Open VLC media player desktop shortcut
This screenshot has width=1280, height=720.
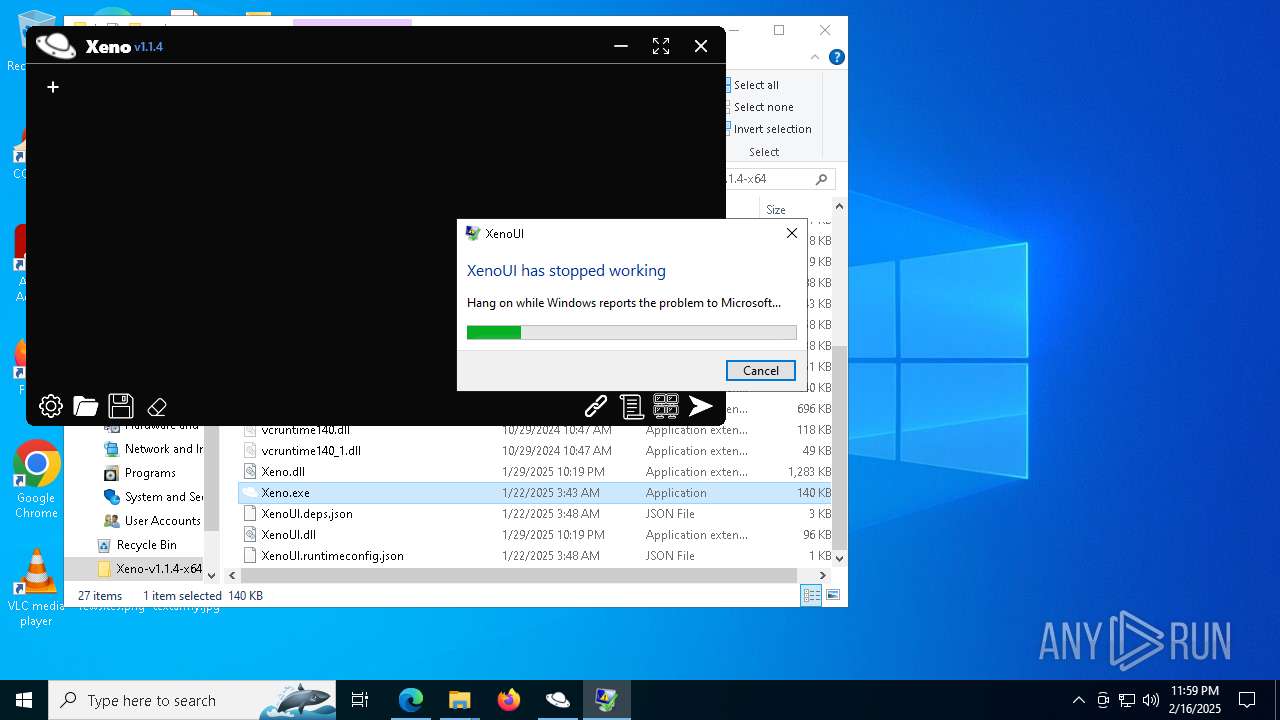[36, 588]
